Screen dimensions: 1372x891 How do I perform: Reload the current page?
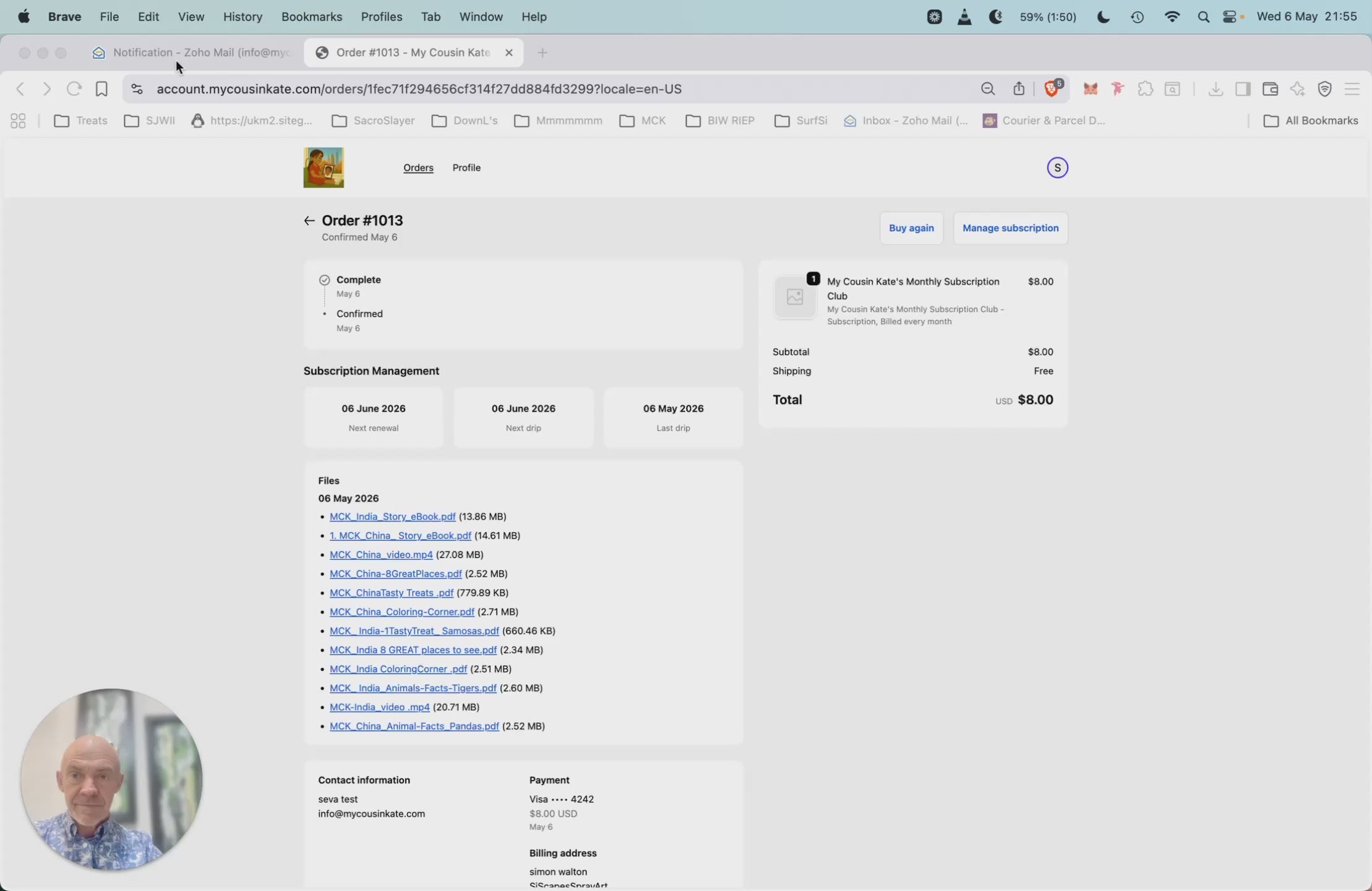(74, 89)
